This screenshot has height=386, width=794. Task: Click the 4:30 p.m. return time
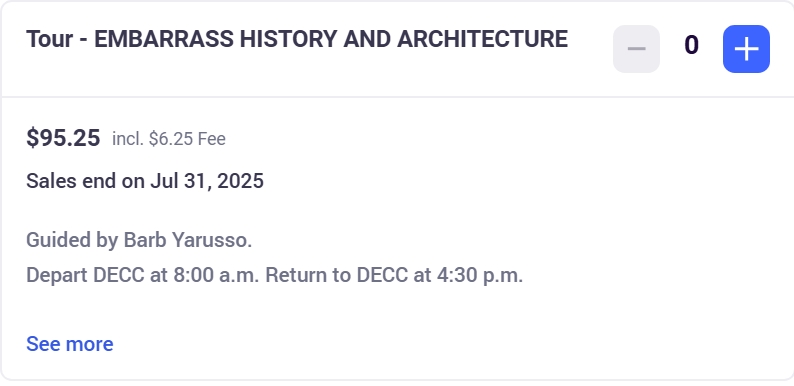point(480,275)
